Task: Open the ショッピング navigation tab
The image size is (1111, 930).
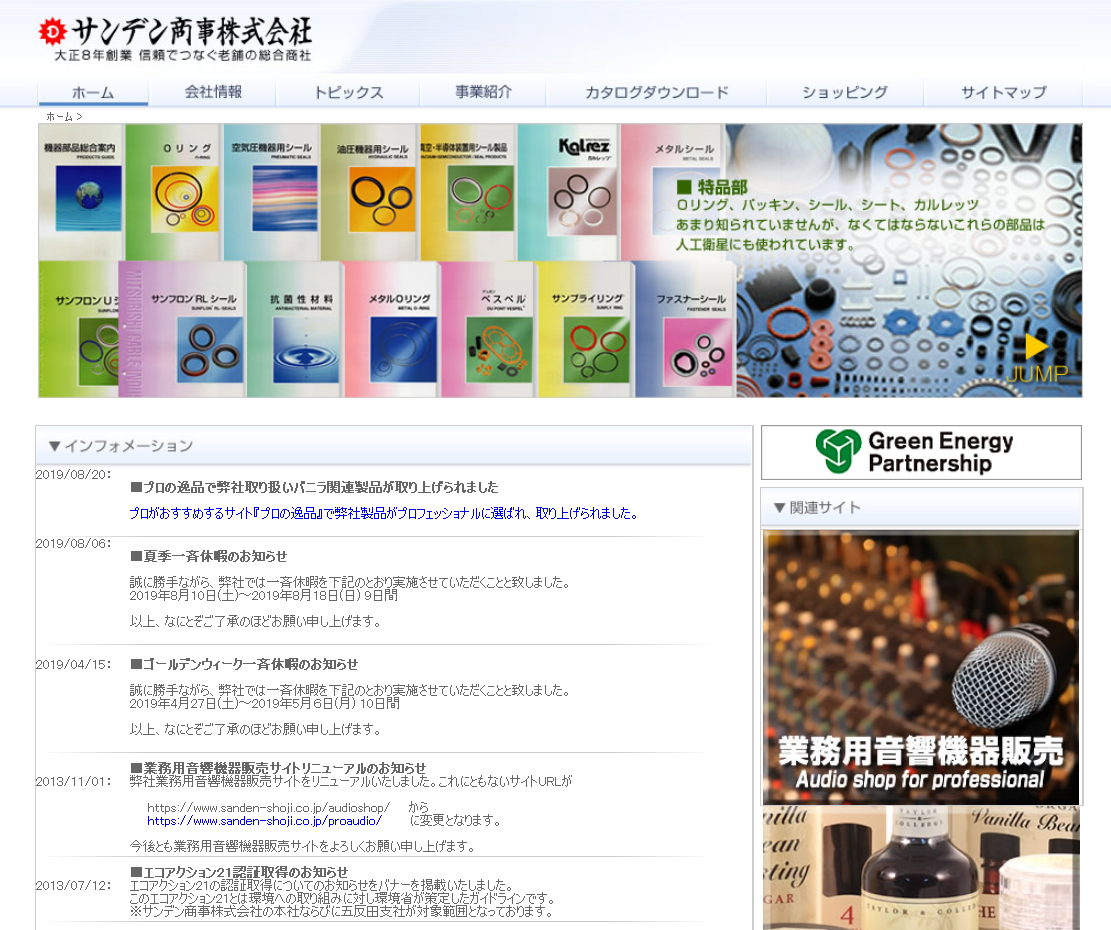Action: pyautogui.click(x=844, y=92)
